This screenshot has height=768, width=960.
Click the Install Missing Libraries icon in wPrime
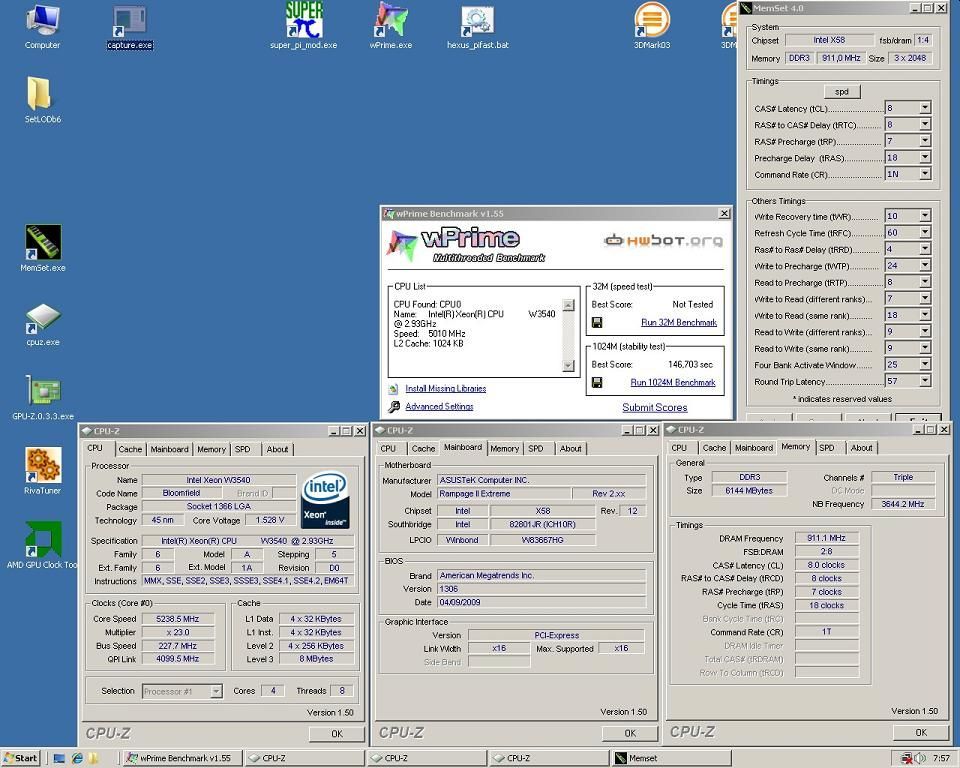coord(393,388)
